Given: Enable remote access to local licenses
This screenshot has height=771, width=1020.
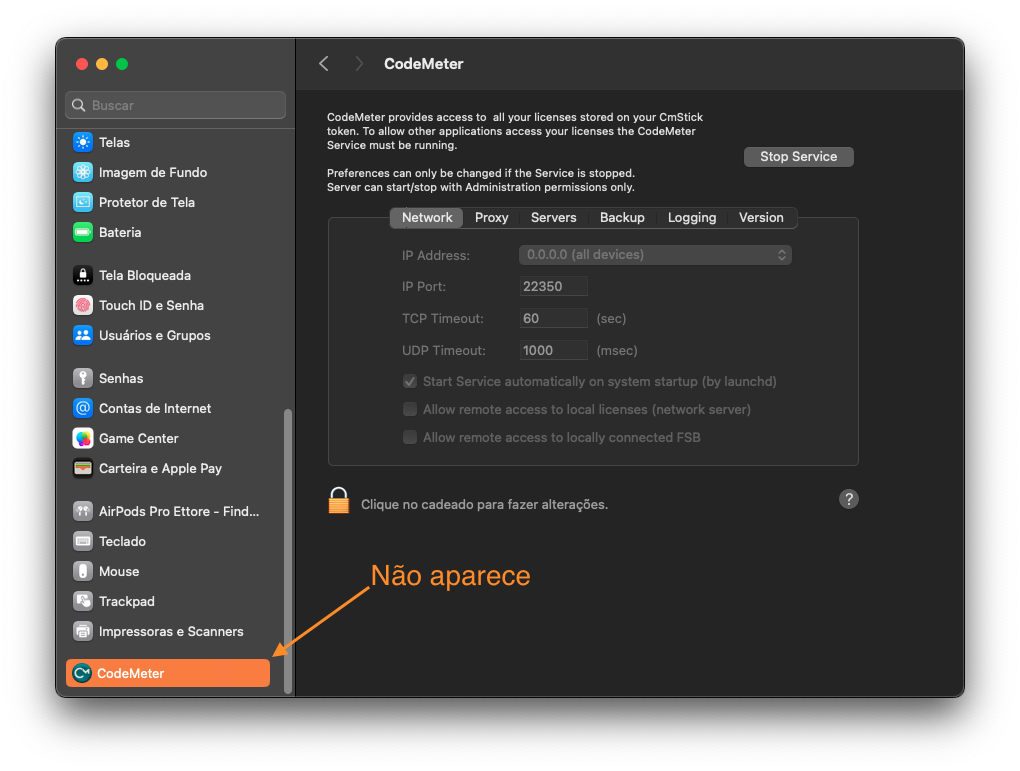Looking at the screenshot, I should click(x=410, y=409).
